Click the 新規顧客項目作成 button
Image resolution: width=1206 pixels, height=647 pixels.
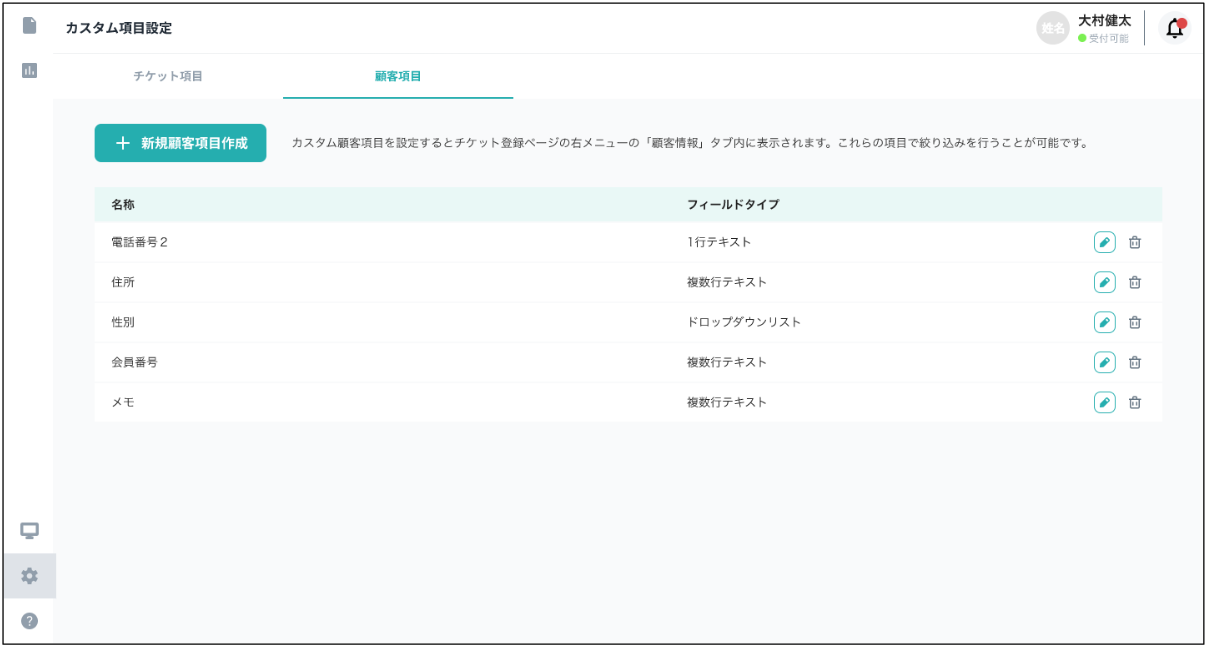pyautogui.click(x=181, y=143)
